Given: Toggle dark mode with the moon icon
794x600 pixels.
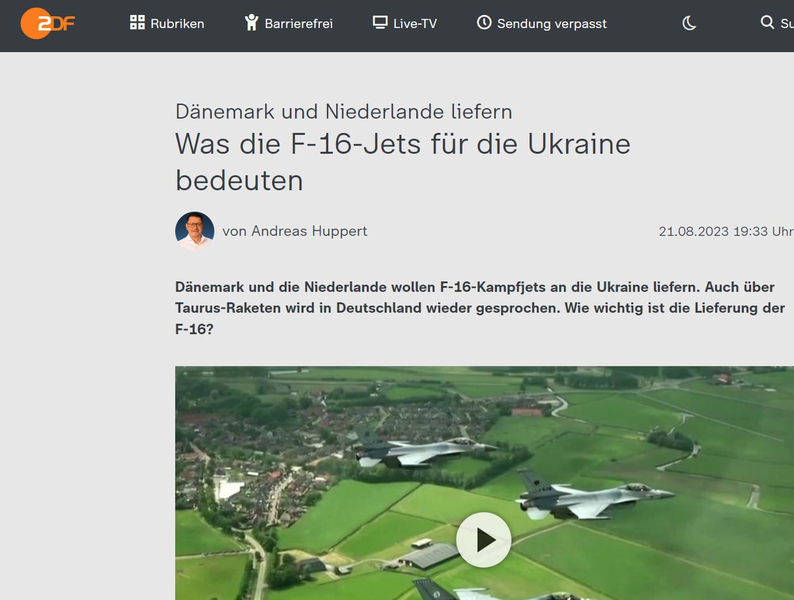Looking at the screenshot, I should 689,23.
